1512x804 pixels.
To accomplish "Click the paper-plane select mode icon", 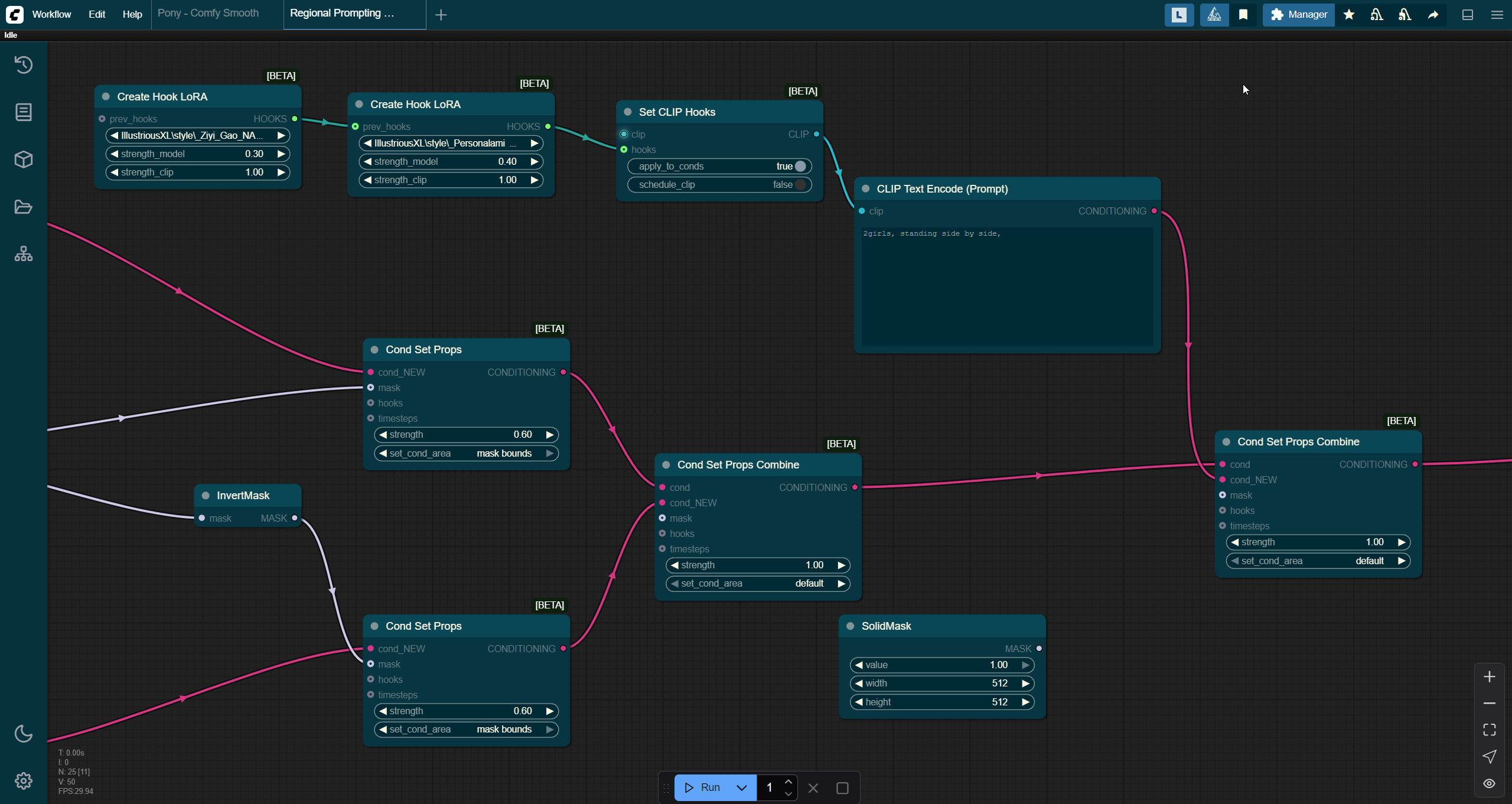I will point(1490,756).
